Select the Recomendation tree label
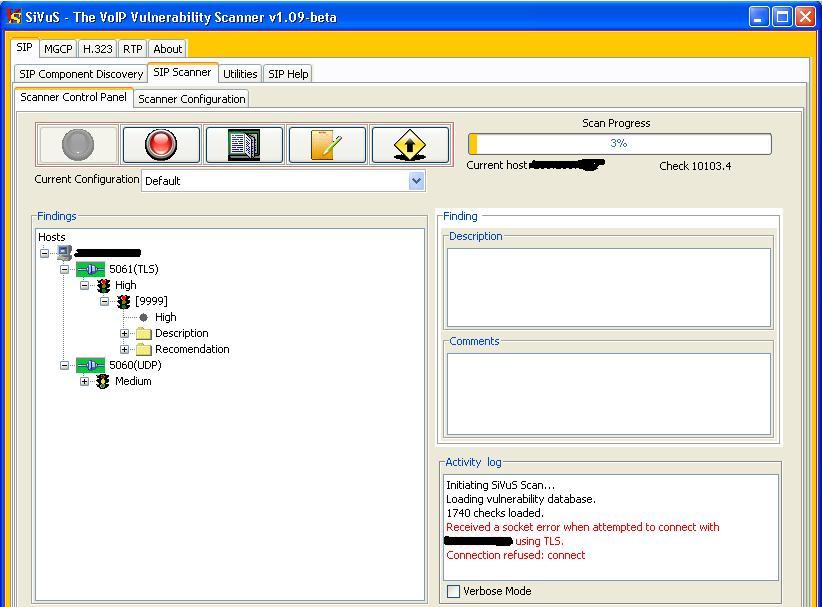This screenshot has width=822, height=607. pos(192,350)
